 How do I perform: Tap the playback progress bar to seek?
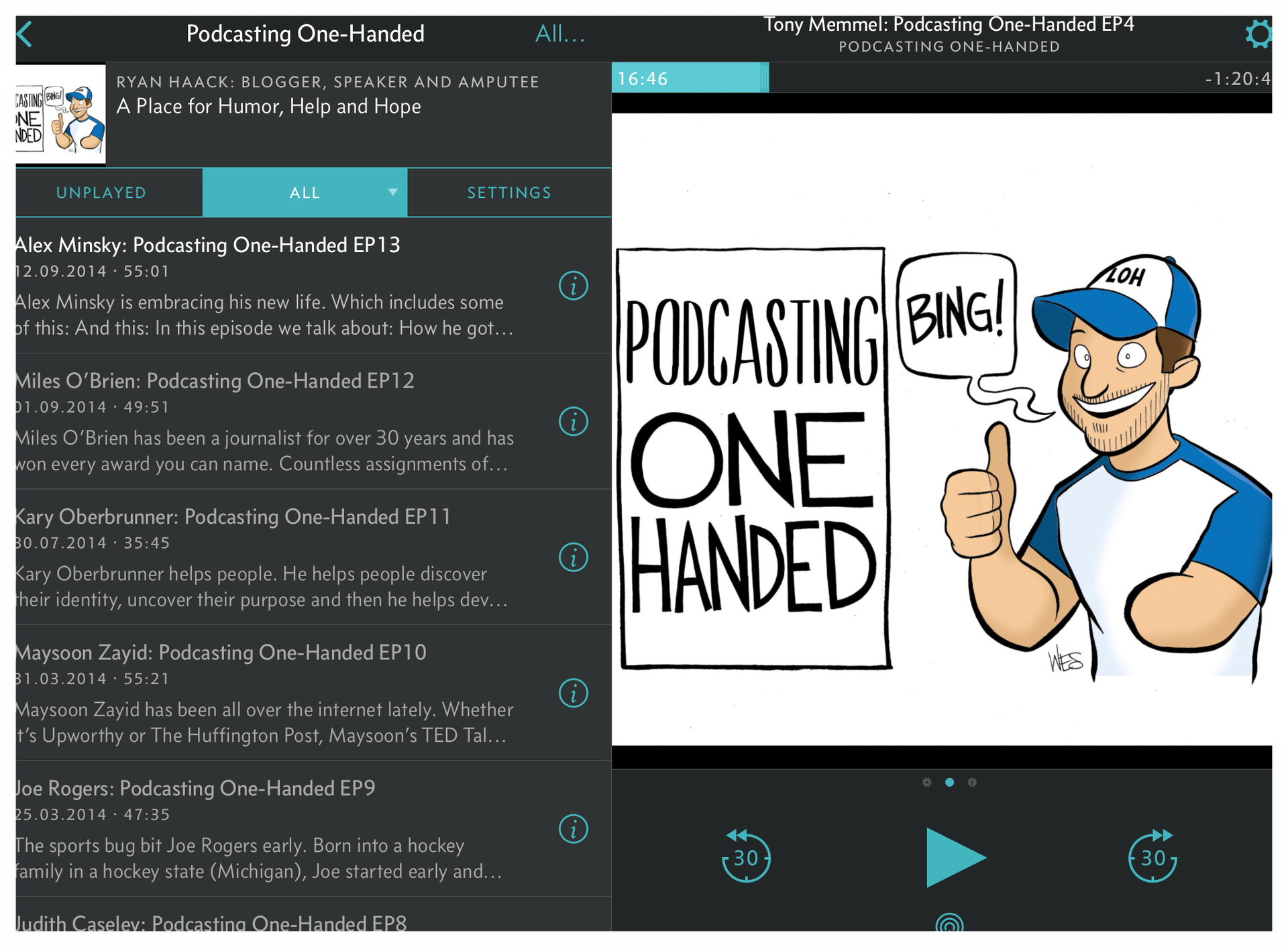pyautogui.click(x=939, y=78)
